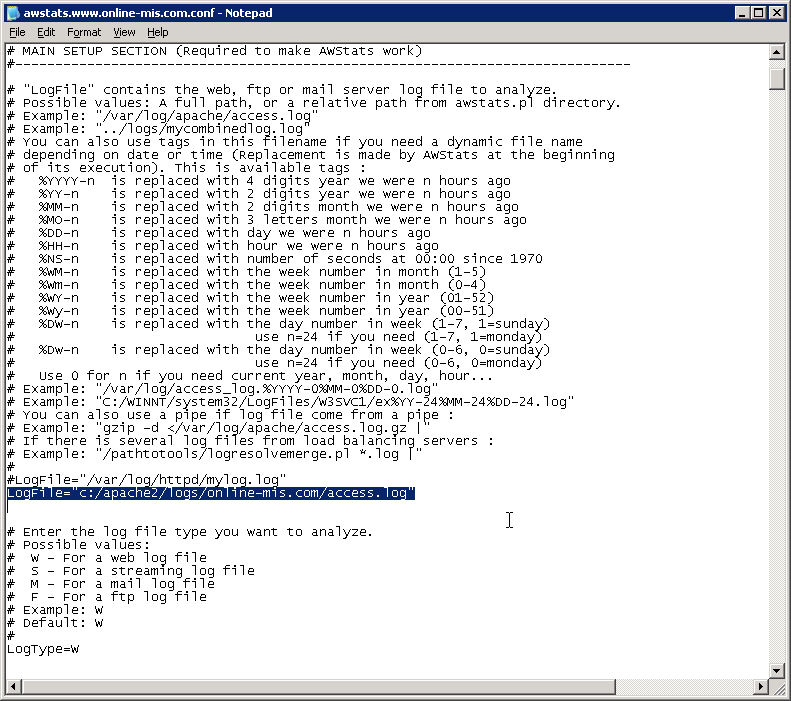Click the Notepad icon in the title bar
Viewport: 791px width, 701px height.
click(13, 12)
